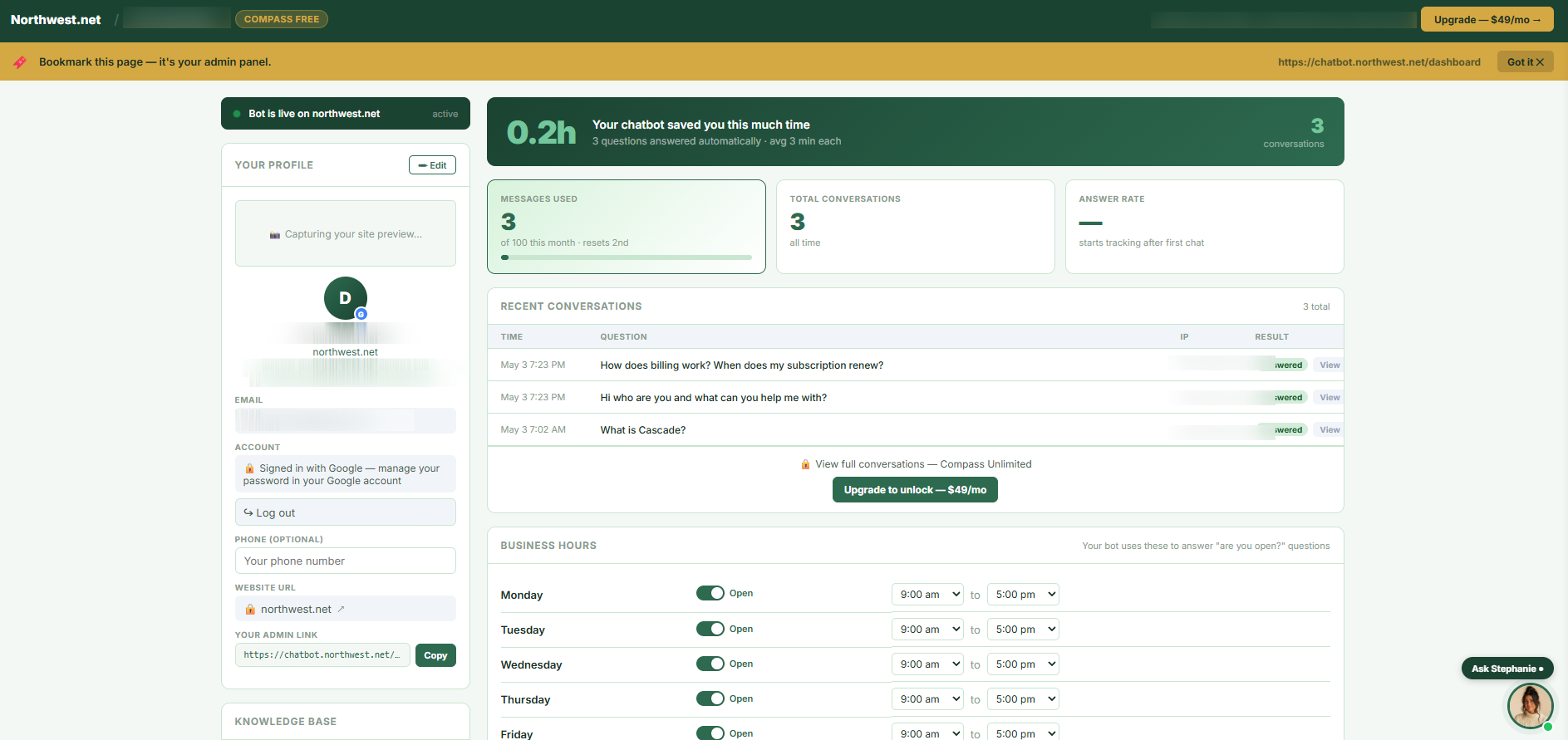
Task: Open the Messages Used stat card
Action: (x=626, y=227)
